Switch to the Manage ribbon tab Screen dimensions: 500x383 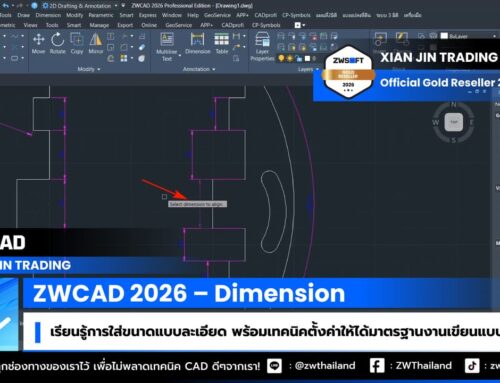99,25
